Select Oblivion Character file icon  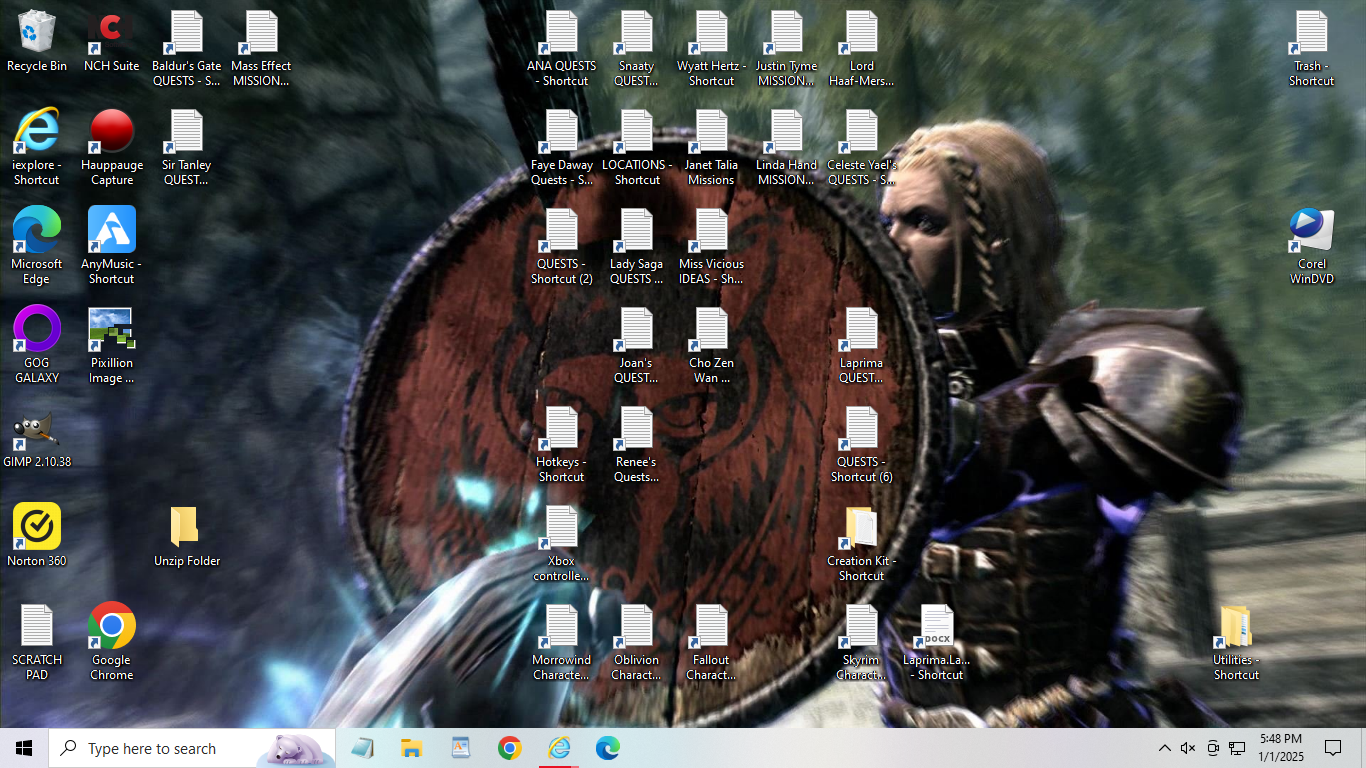click(637, 641)
